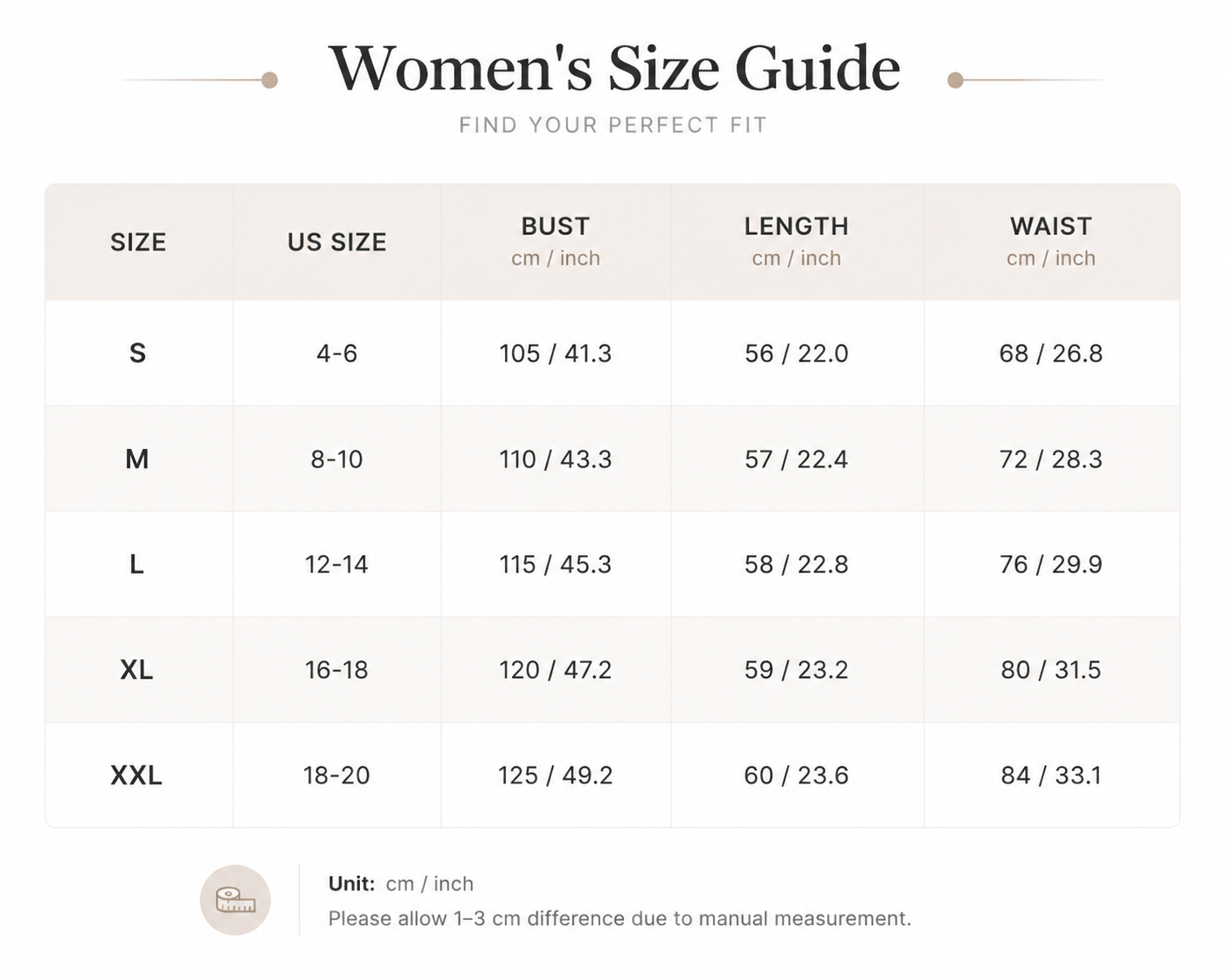Click the manual measurement disclaimer text
Viewport: 1225px width, 980px height.
[619, 918]
